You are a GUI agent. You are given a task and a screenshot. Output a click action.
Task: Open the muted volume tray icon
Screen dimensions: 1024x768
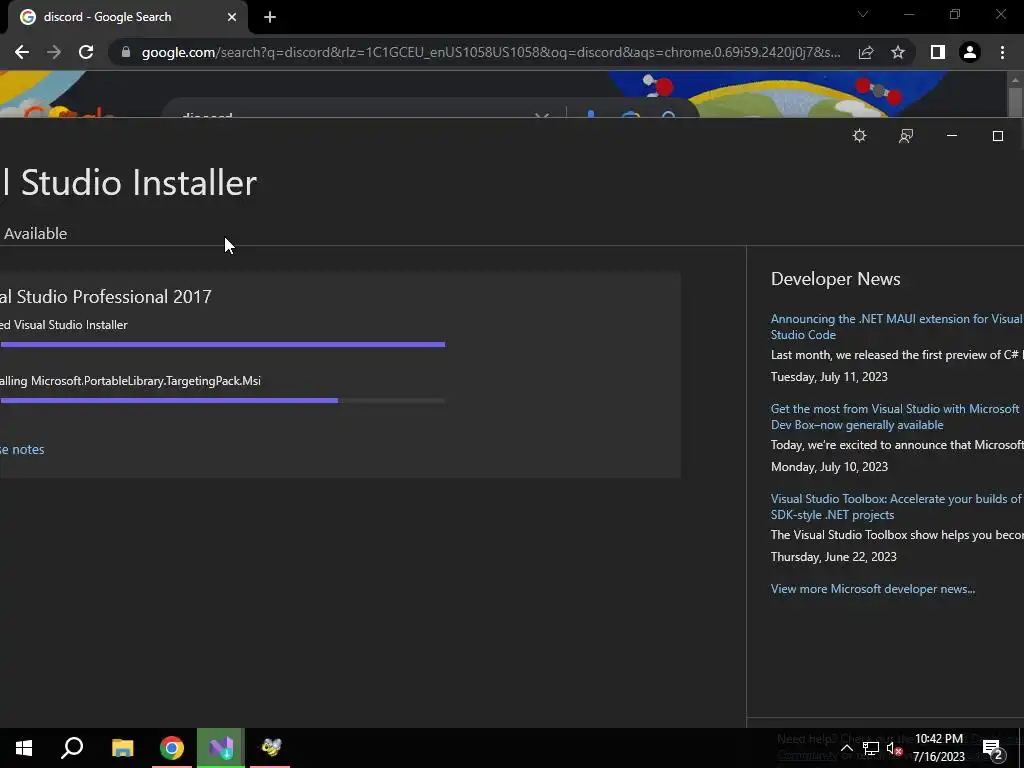tap(894, 748)
